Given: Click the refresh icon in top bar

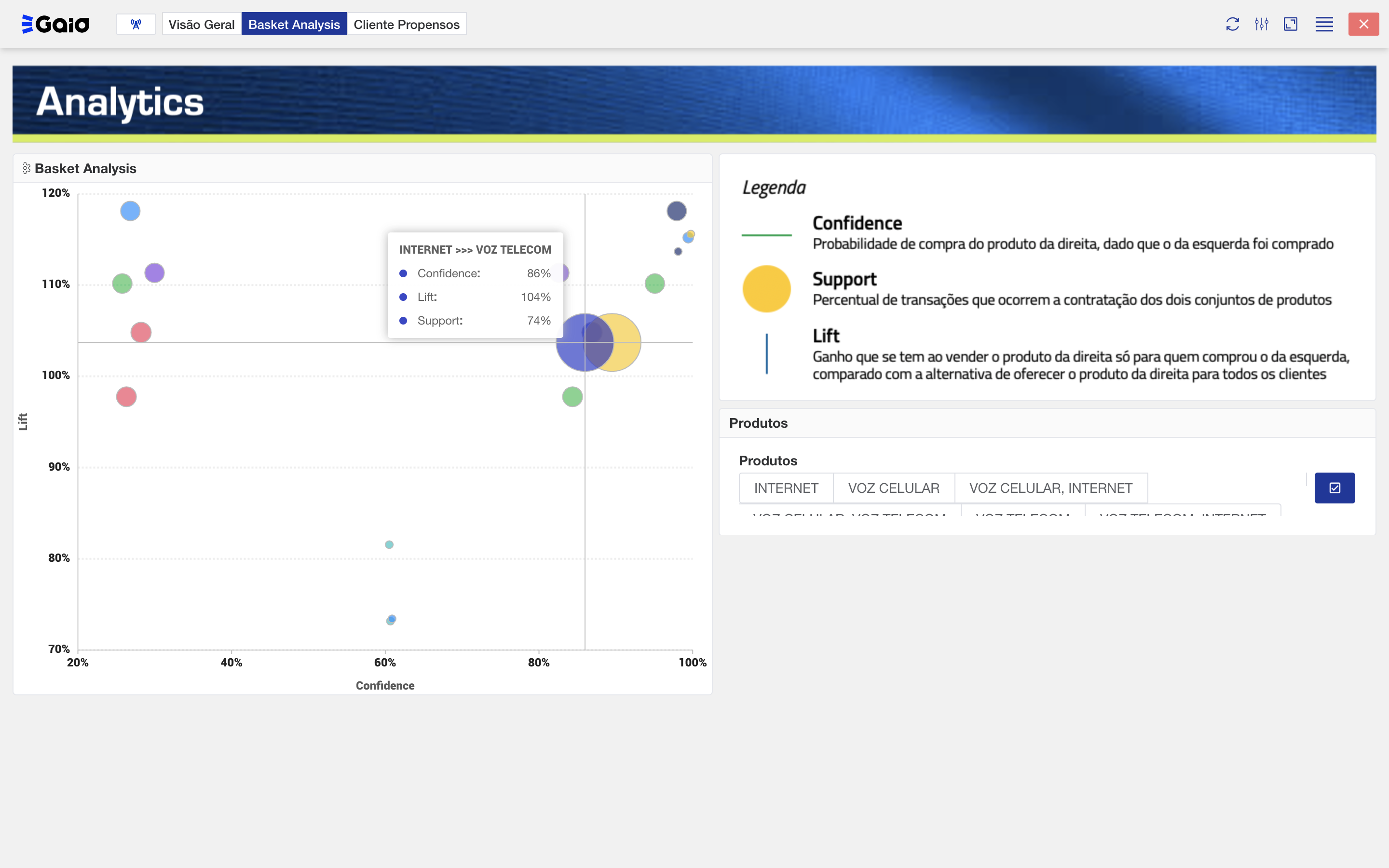Looking at the screenshot, I should pos(1232,24).
